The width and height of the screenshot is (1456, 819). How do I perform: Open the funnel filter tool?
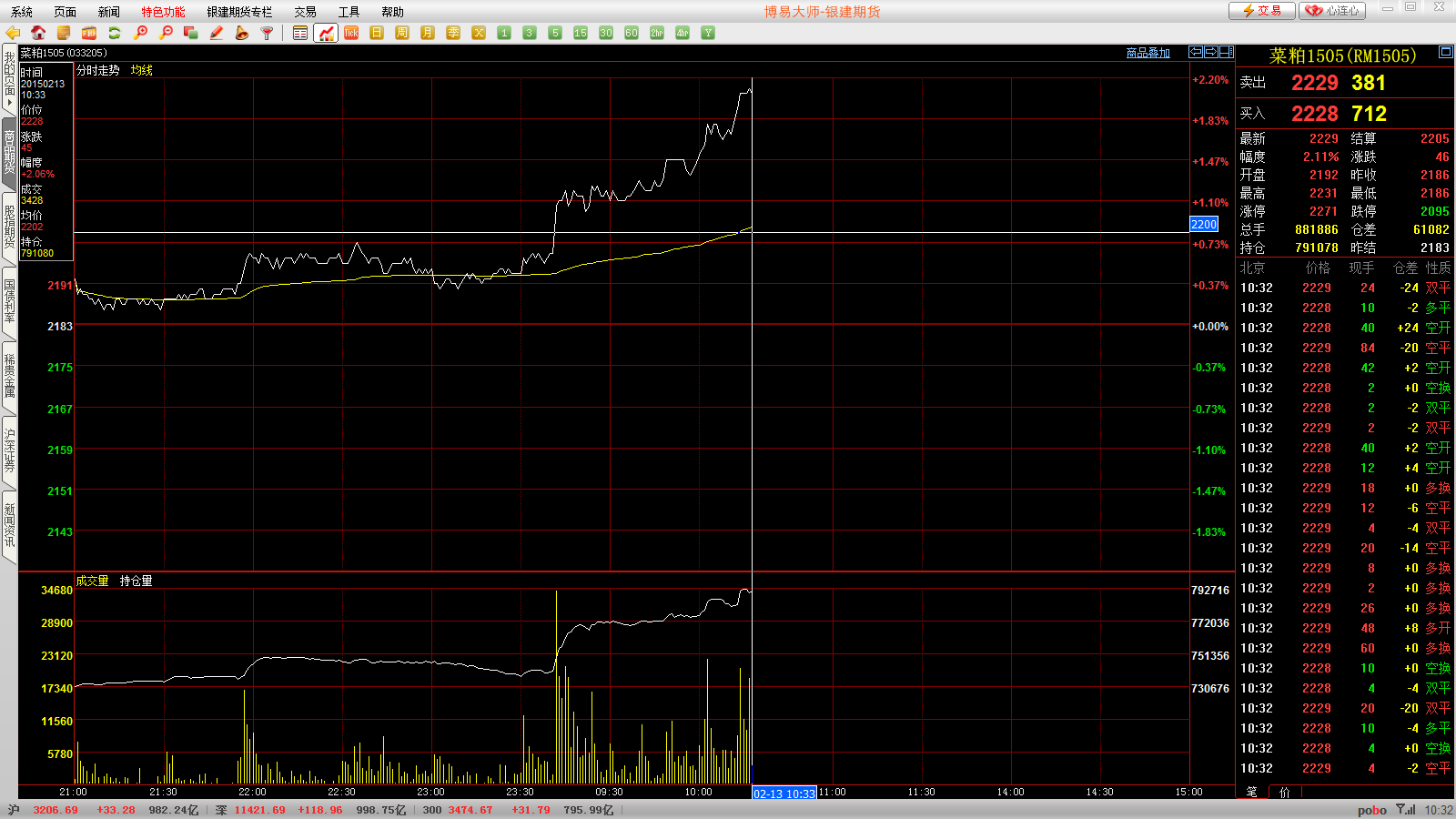[x=267, y=33]
